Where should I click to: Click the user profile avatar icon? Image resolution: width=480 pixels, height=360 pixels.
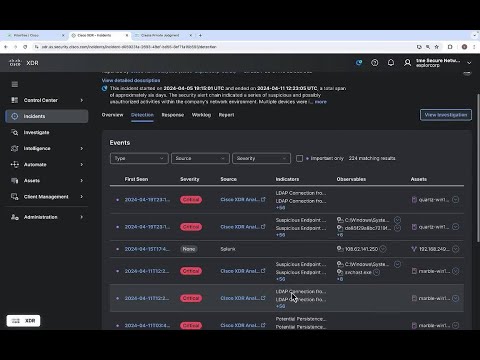407,63
